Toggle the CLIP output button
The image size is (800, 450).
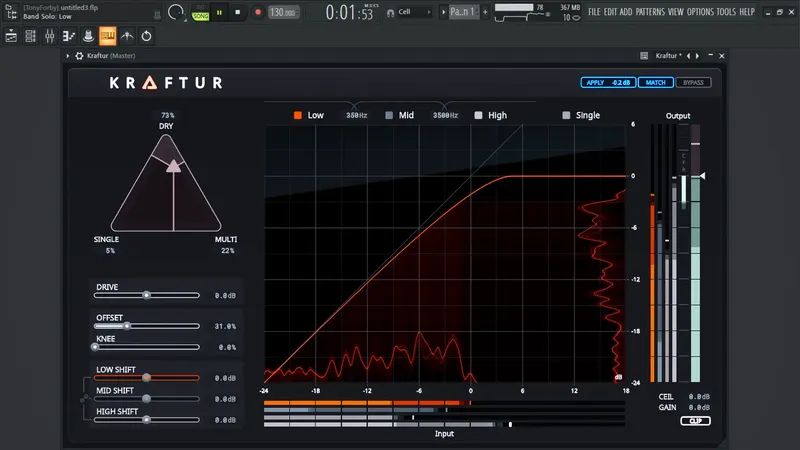point(695,421)
